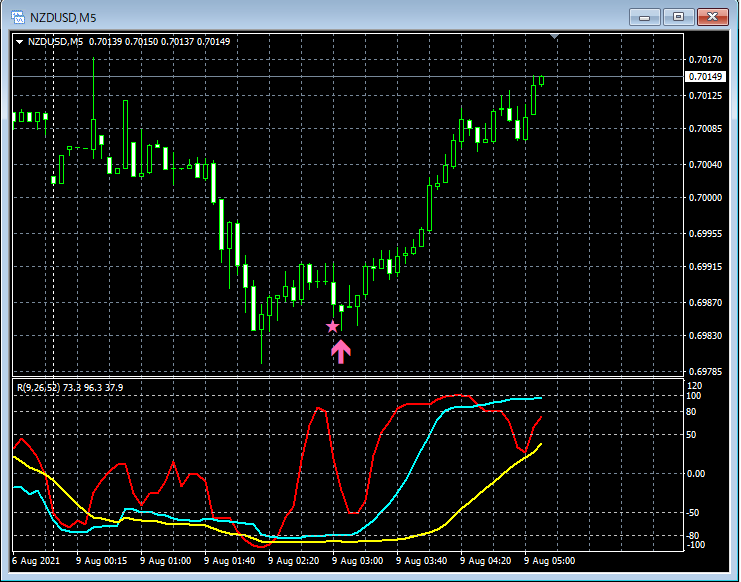
Task: Select the pink star signal marker
Action: [x=333, y=326]
